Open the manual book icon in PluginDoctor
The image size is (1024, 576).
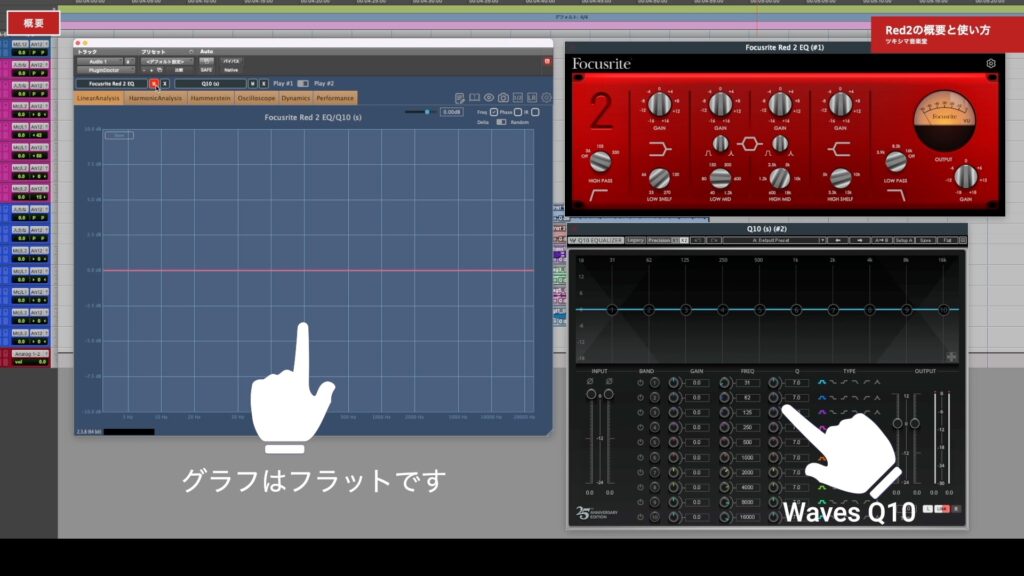pyautogui.click(x=474, y=98)
